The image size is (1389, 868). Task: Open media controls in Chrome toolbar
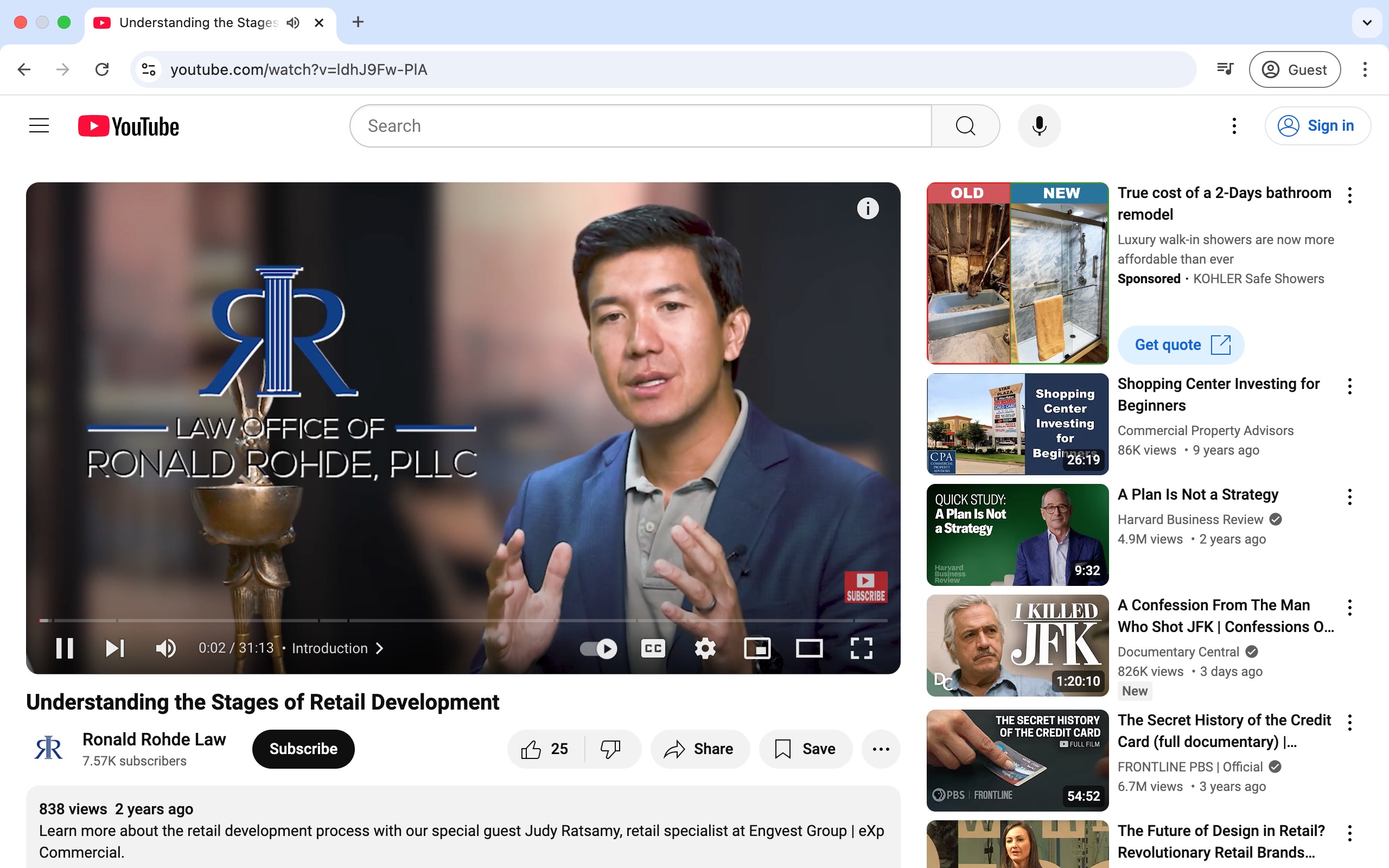point(1225,69)
